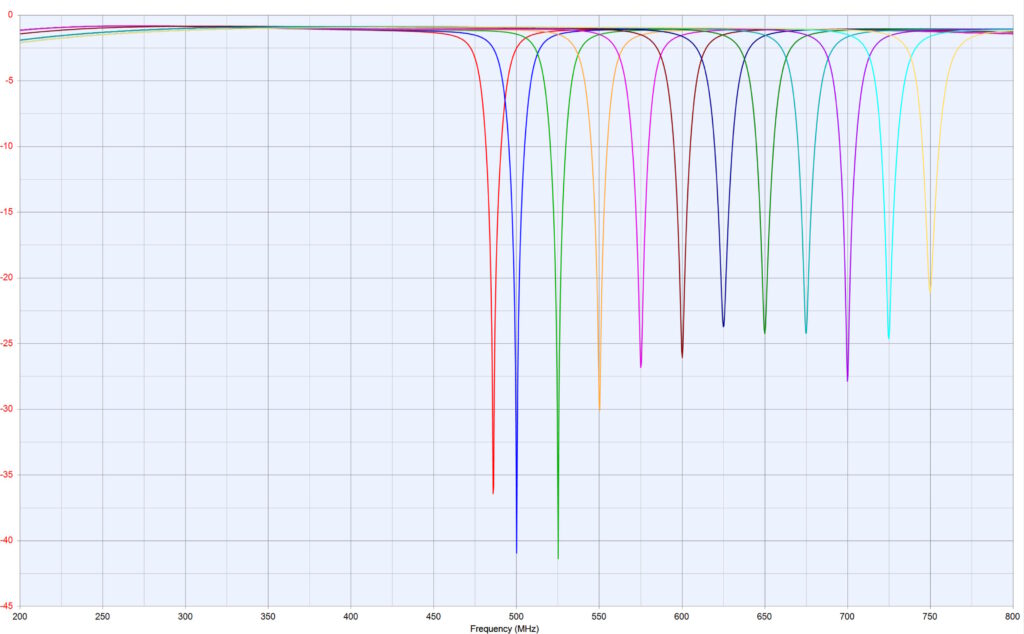Click the x-axis label "800"

1012,616
